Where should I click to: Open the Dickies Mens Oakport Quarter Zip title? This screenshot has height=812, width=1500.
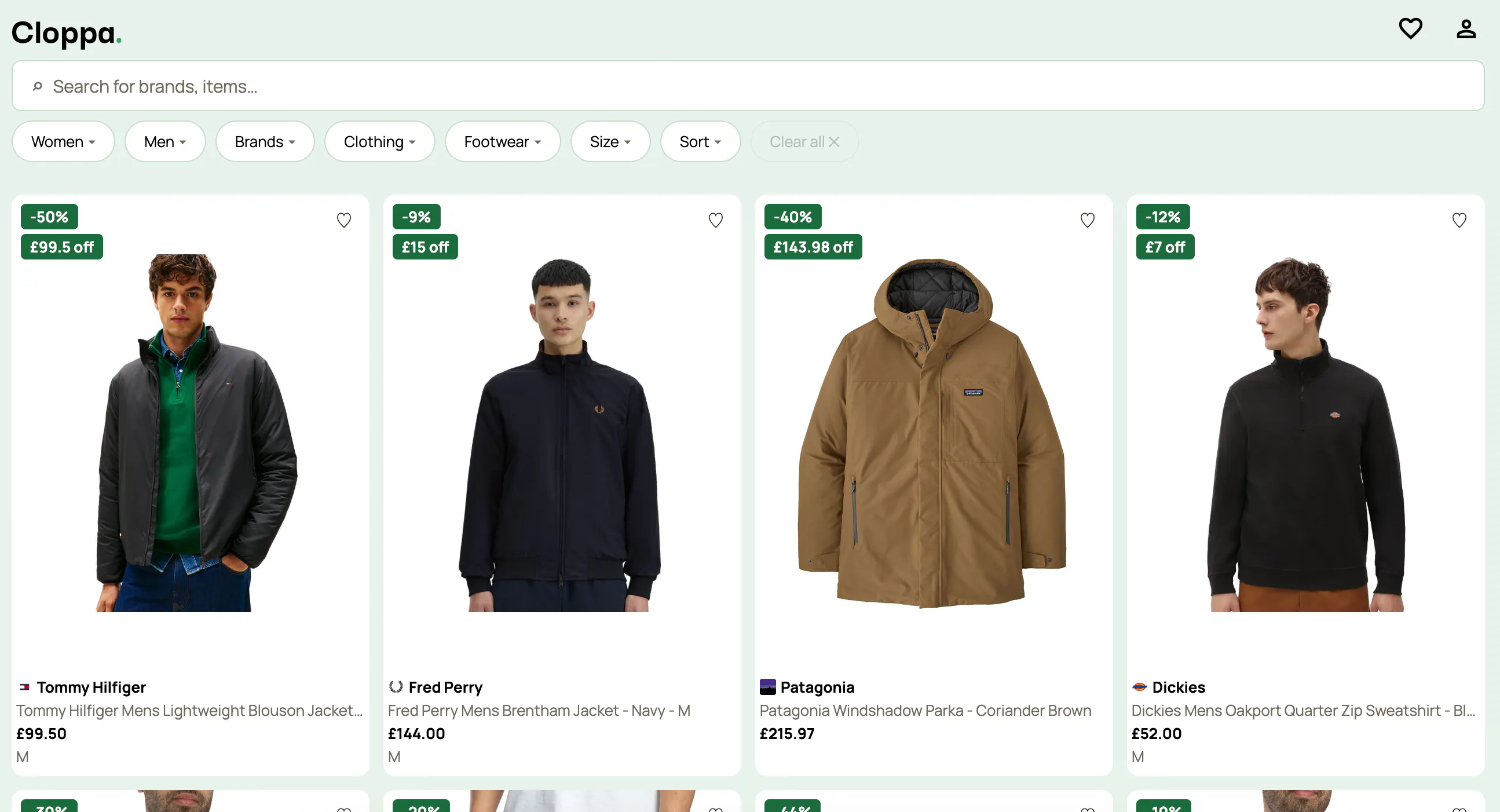pos(1303,711)
